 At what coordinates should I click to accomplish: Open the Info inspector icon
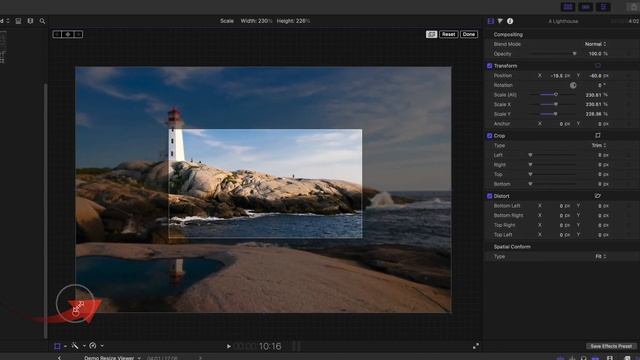(x=510, y=21)
